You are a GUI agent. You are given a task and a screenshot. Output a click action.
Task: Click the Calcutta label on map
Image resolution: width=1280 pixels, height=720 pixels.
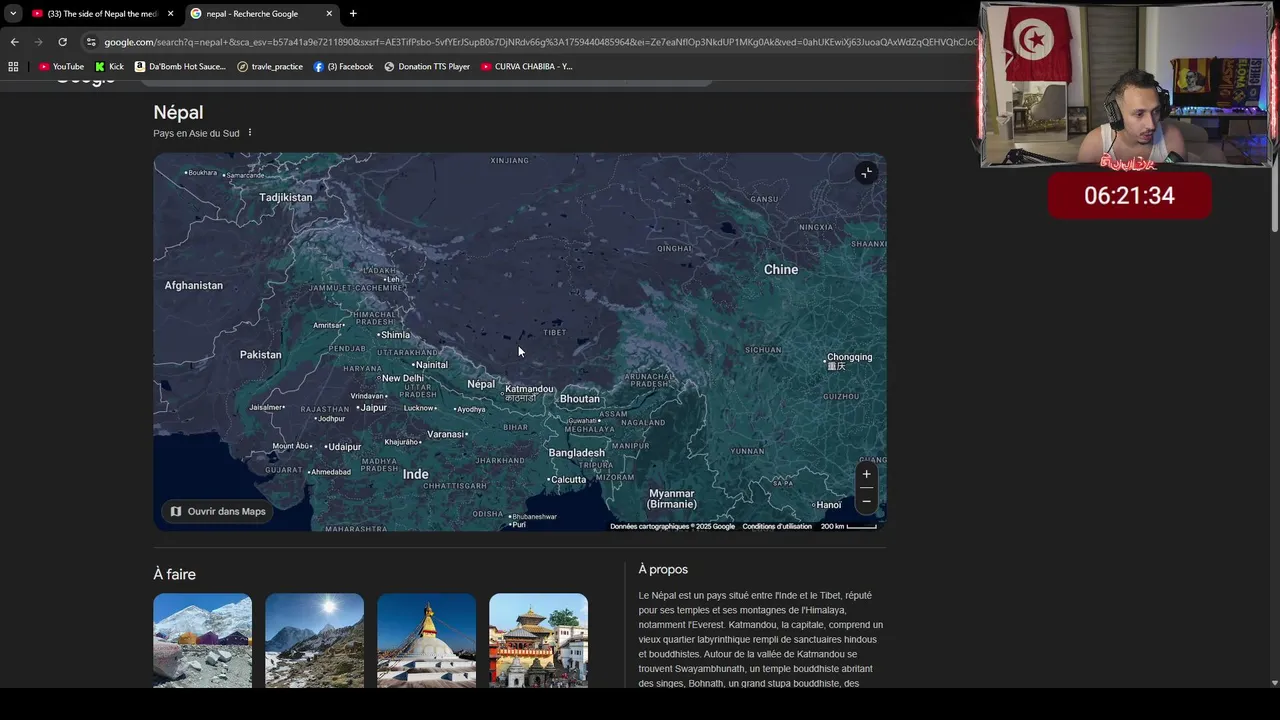569,480
